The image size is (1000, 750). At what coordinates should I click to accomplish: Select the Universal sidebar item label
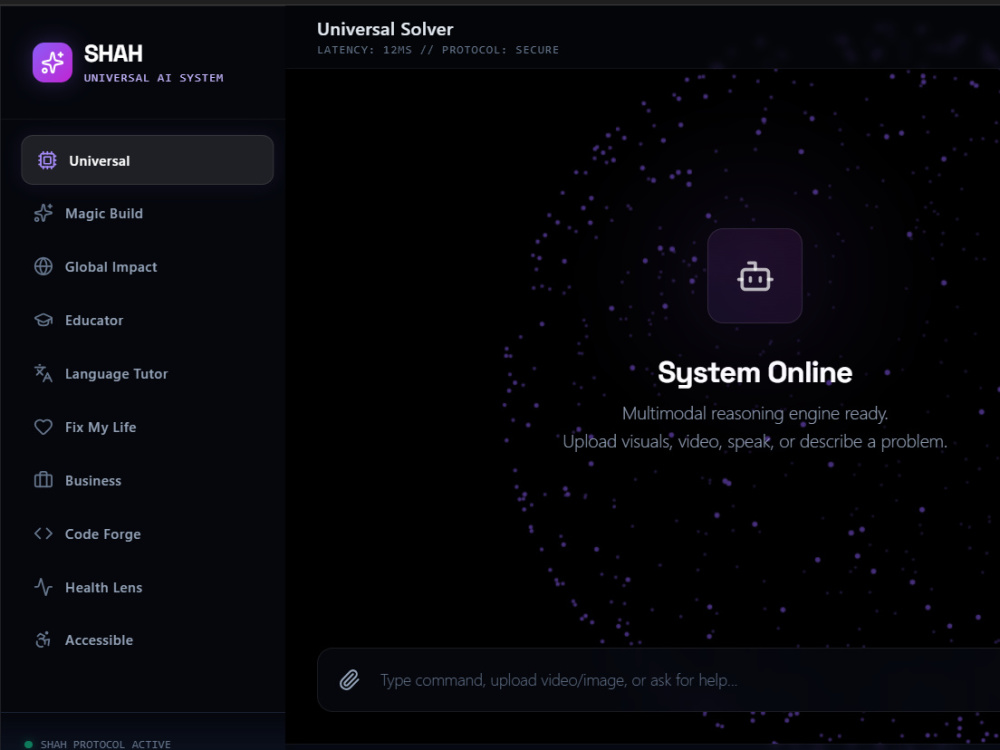[x=99, y=161]
